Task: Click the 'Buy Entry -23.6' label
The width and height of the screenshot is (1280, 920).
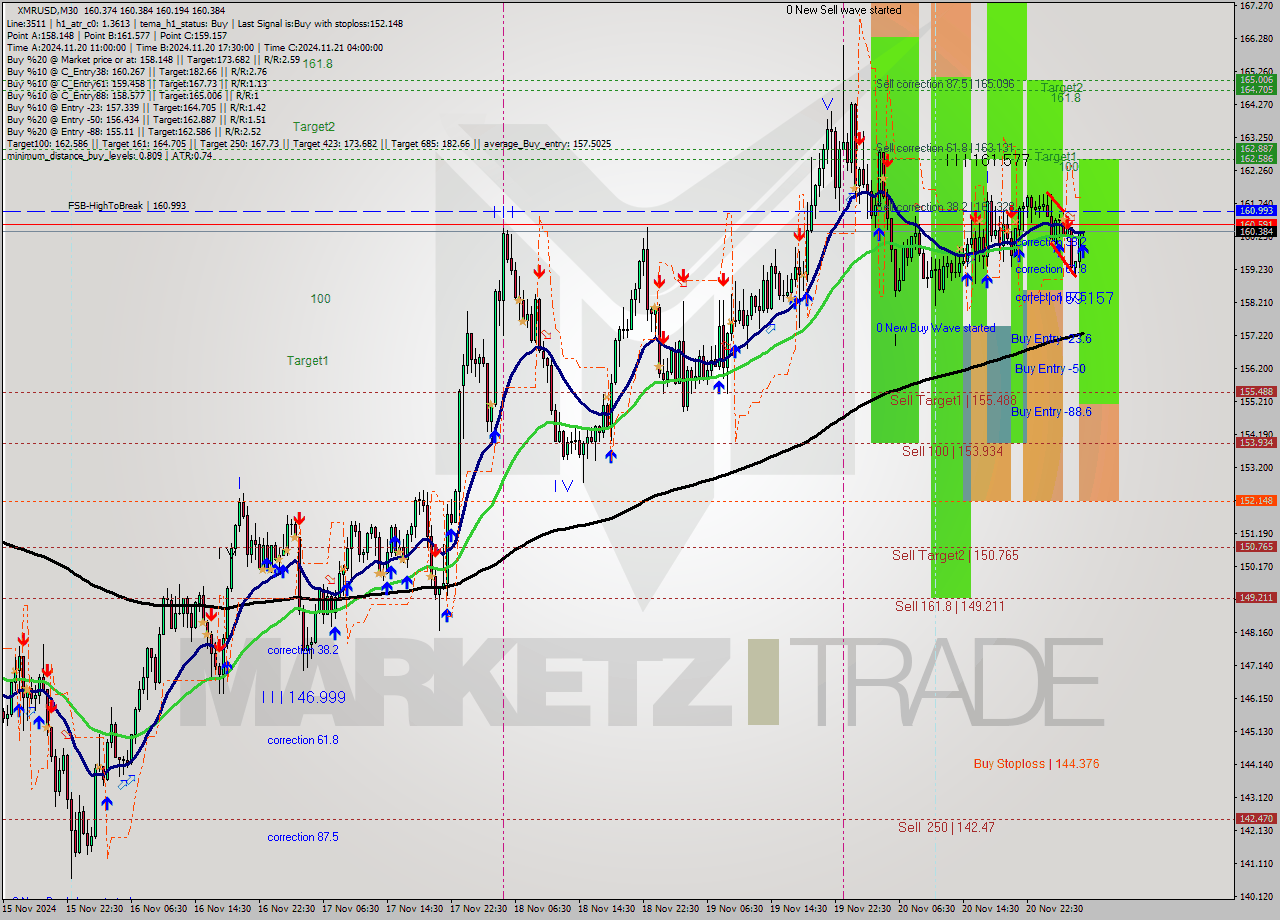Action: point(1051,339)
